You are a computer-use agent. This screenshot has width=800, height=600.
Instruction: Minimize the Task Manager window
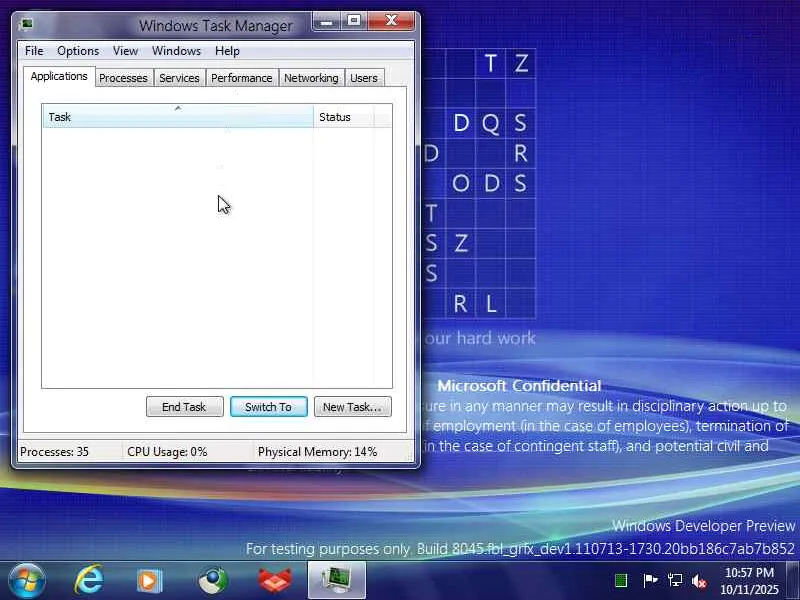[326, 21]
